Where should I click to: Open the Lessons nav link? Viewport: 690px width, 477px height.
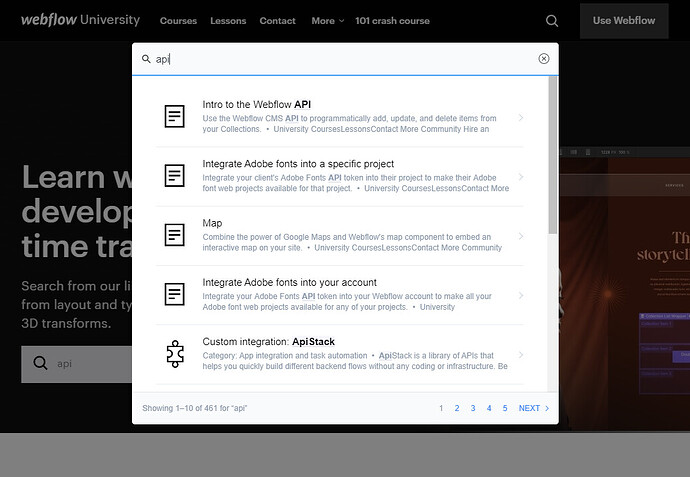point(228,21)
